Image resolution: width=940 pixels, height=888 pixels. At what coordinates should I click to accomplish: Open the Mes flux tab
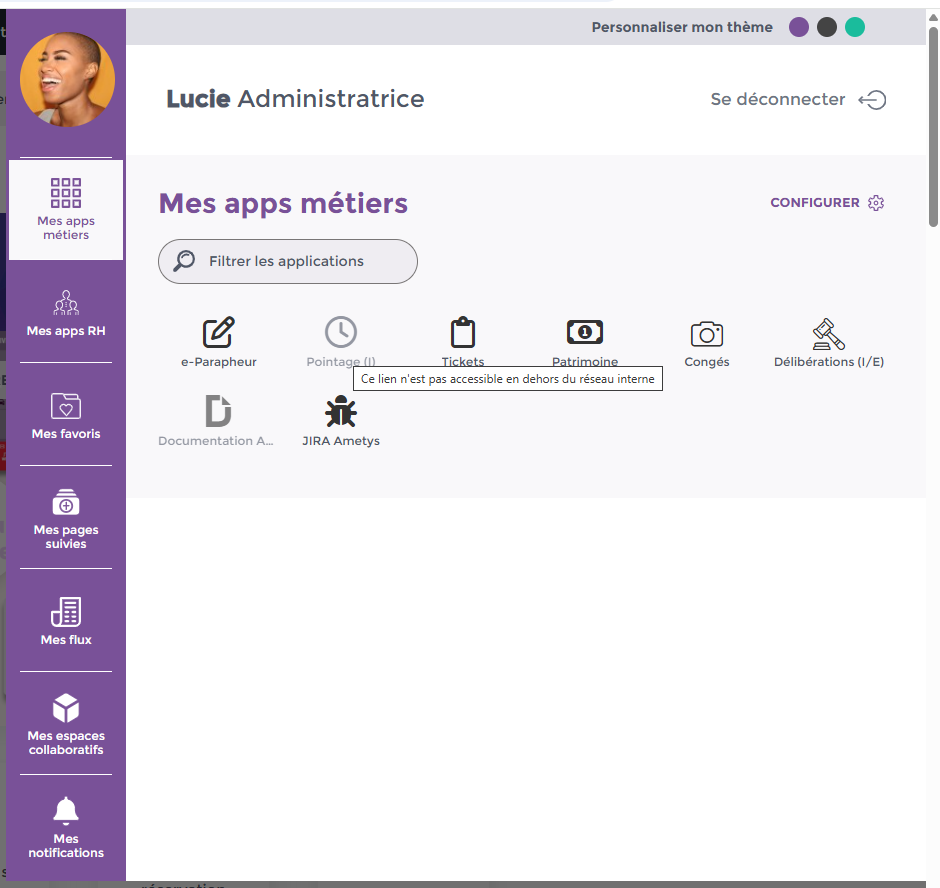click(66, 621)
